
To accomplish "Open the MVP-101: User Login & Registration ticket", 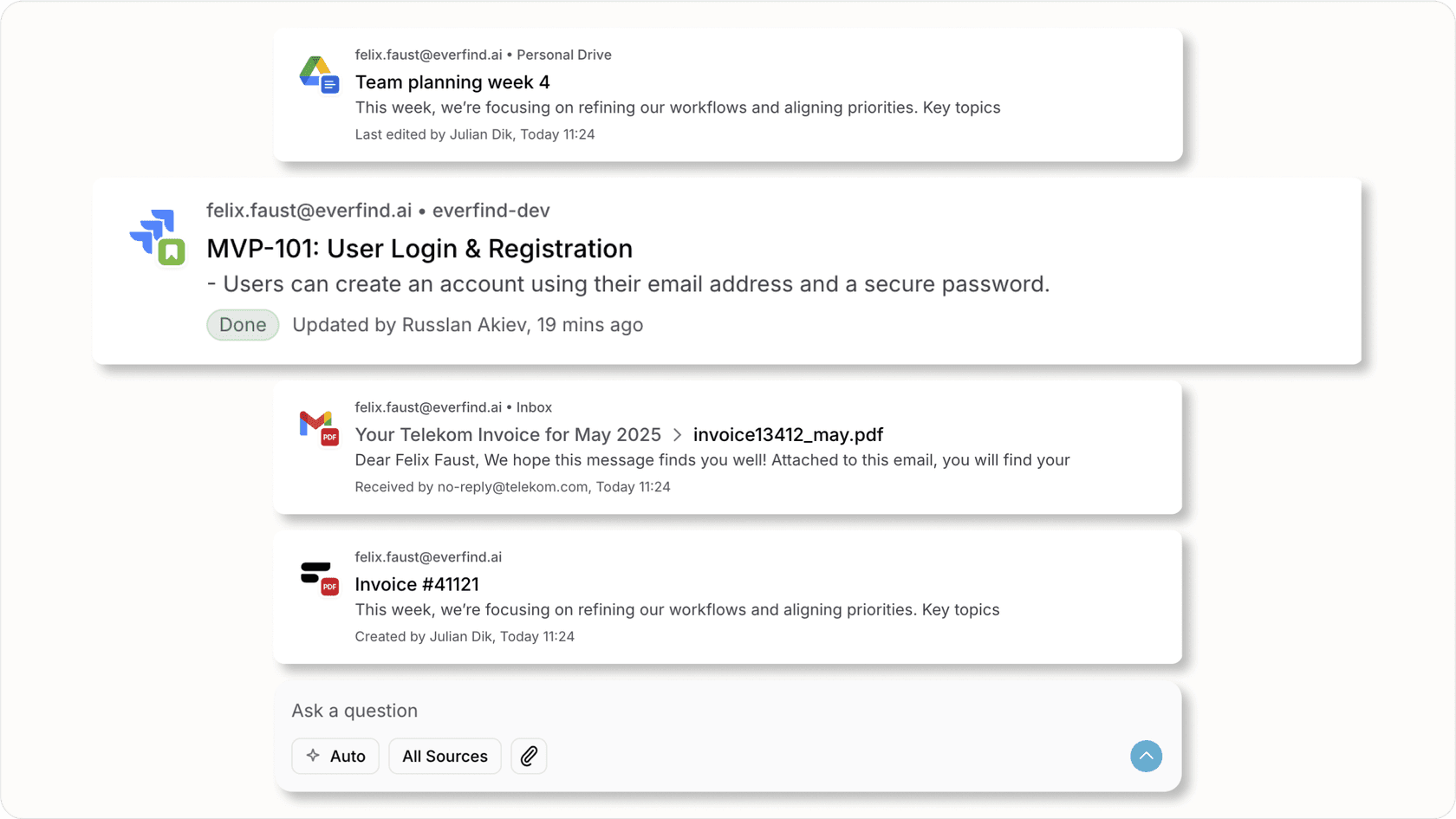I will coord(419,249).
